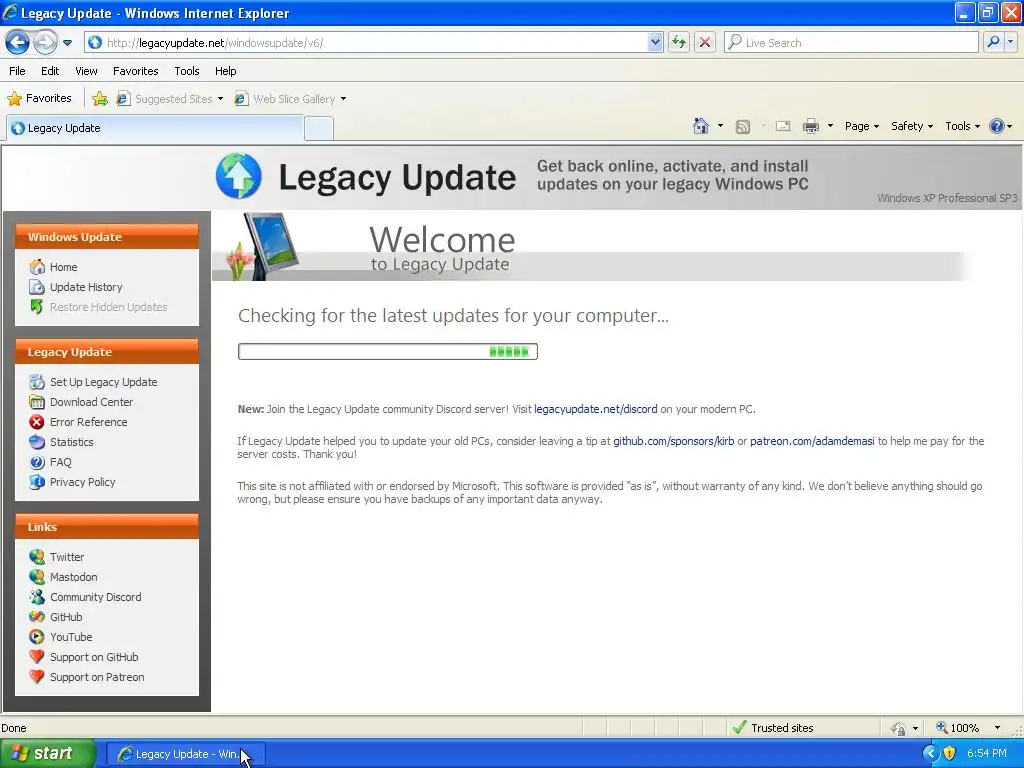Click the Live Search input box

click(x=850, y=42)
